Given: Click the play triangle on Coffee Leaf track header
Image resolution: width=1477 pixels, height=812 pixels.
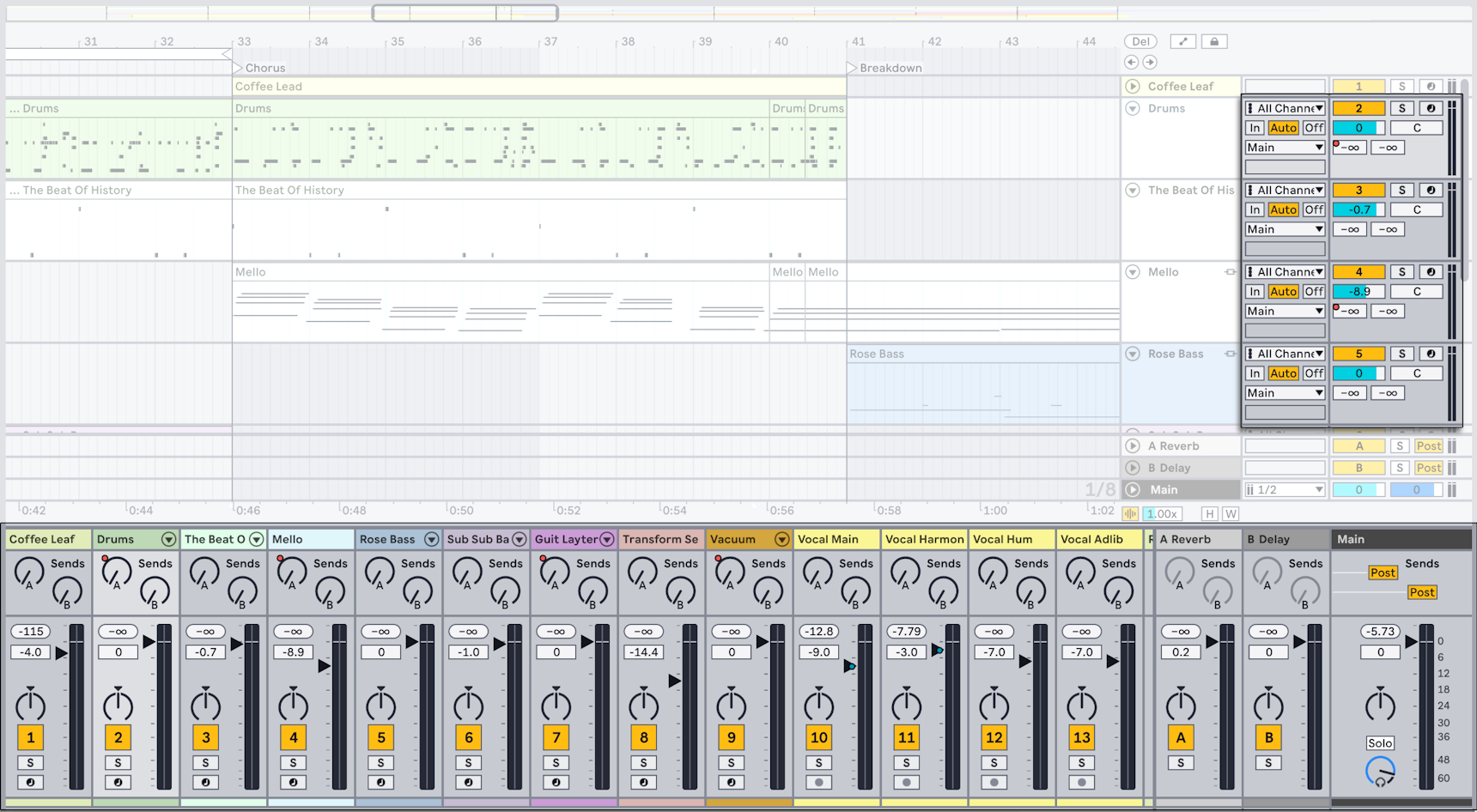Looking at the screenshot, I should [x=1133, y=86].
